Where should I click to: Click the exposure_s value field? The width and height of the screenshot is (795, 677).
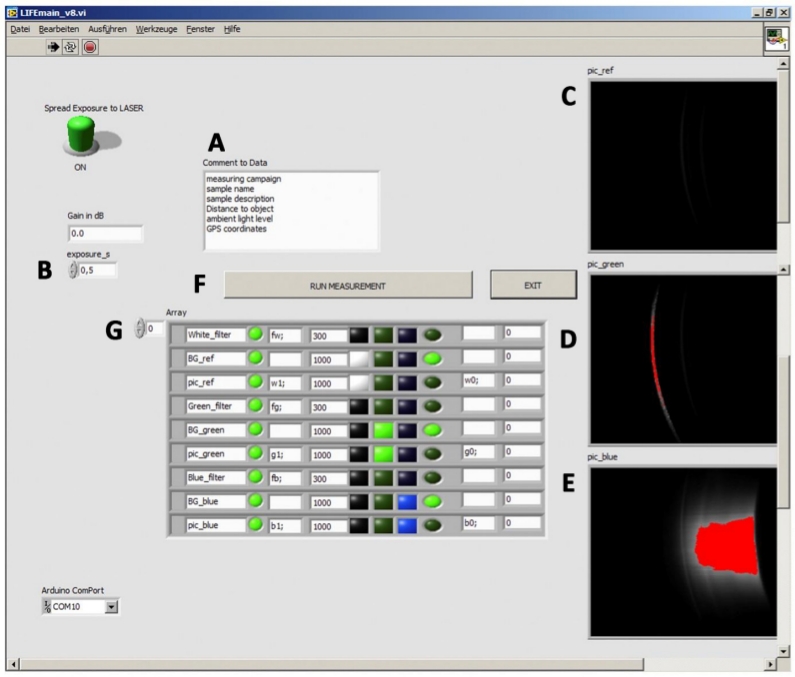(97, 270)
